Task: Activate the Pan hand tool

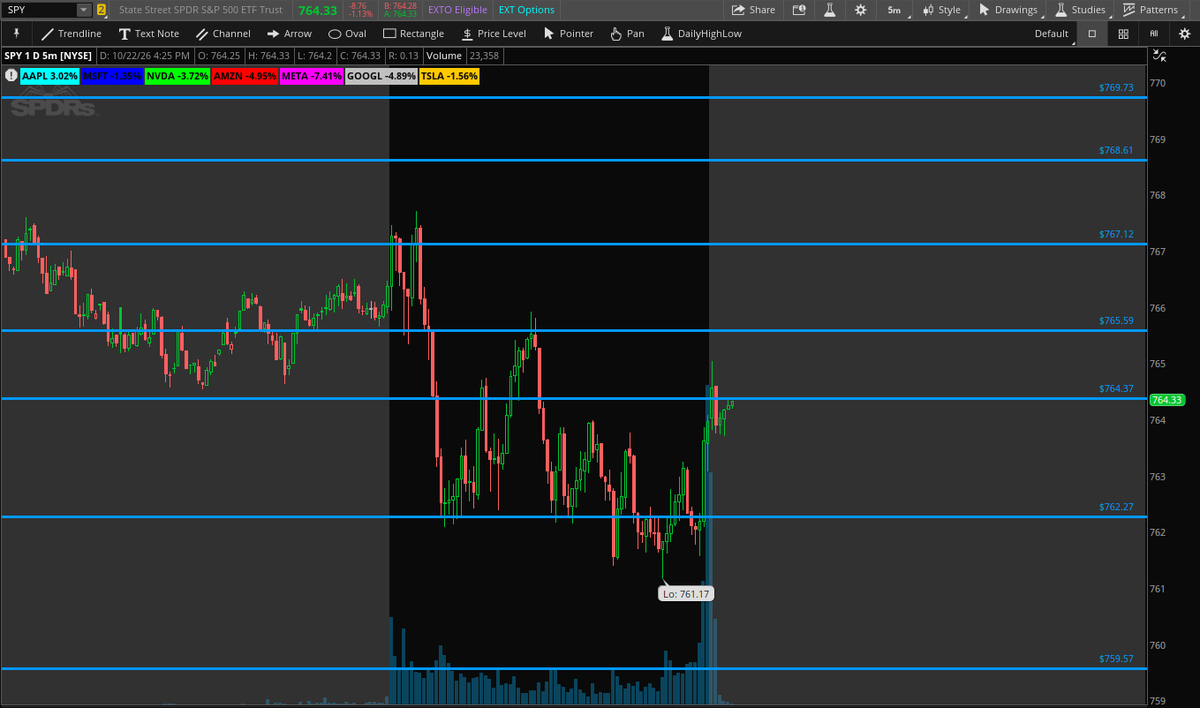Action: 626,33
